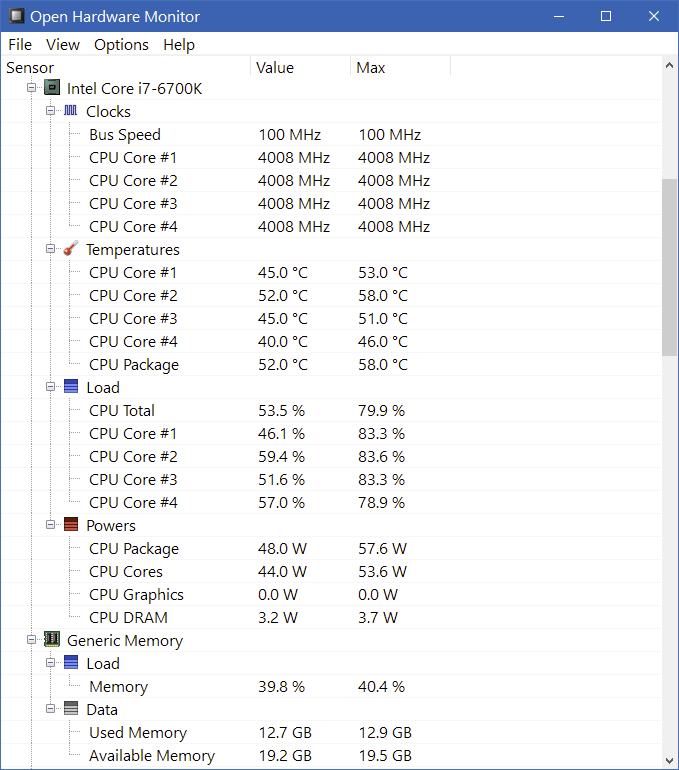
Task: Click the Open Hardware Monitor title bar icon
Action: pyautogui.click(x=16, y=16)
